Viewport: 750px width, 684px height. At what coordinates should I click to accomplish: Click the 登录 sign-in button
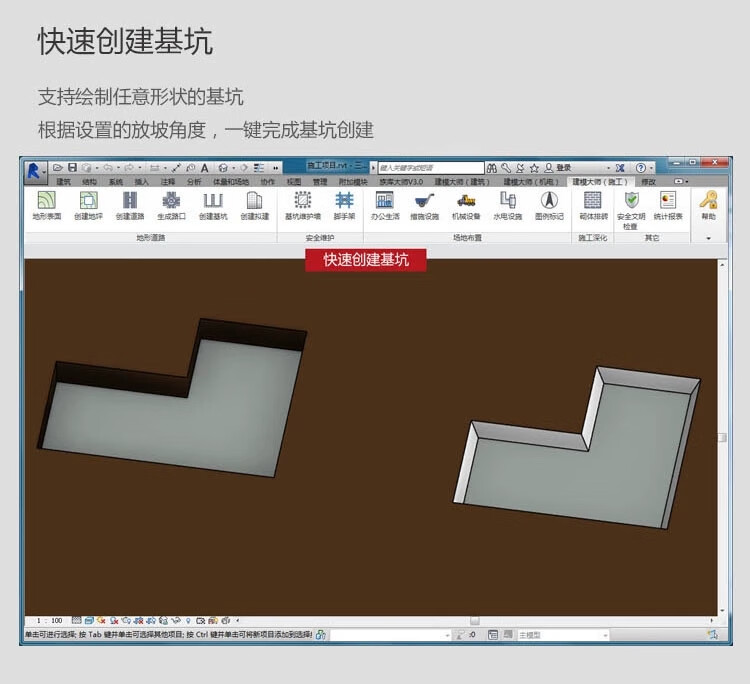[x=564, y=167]
